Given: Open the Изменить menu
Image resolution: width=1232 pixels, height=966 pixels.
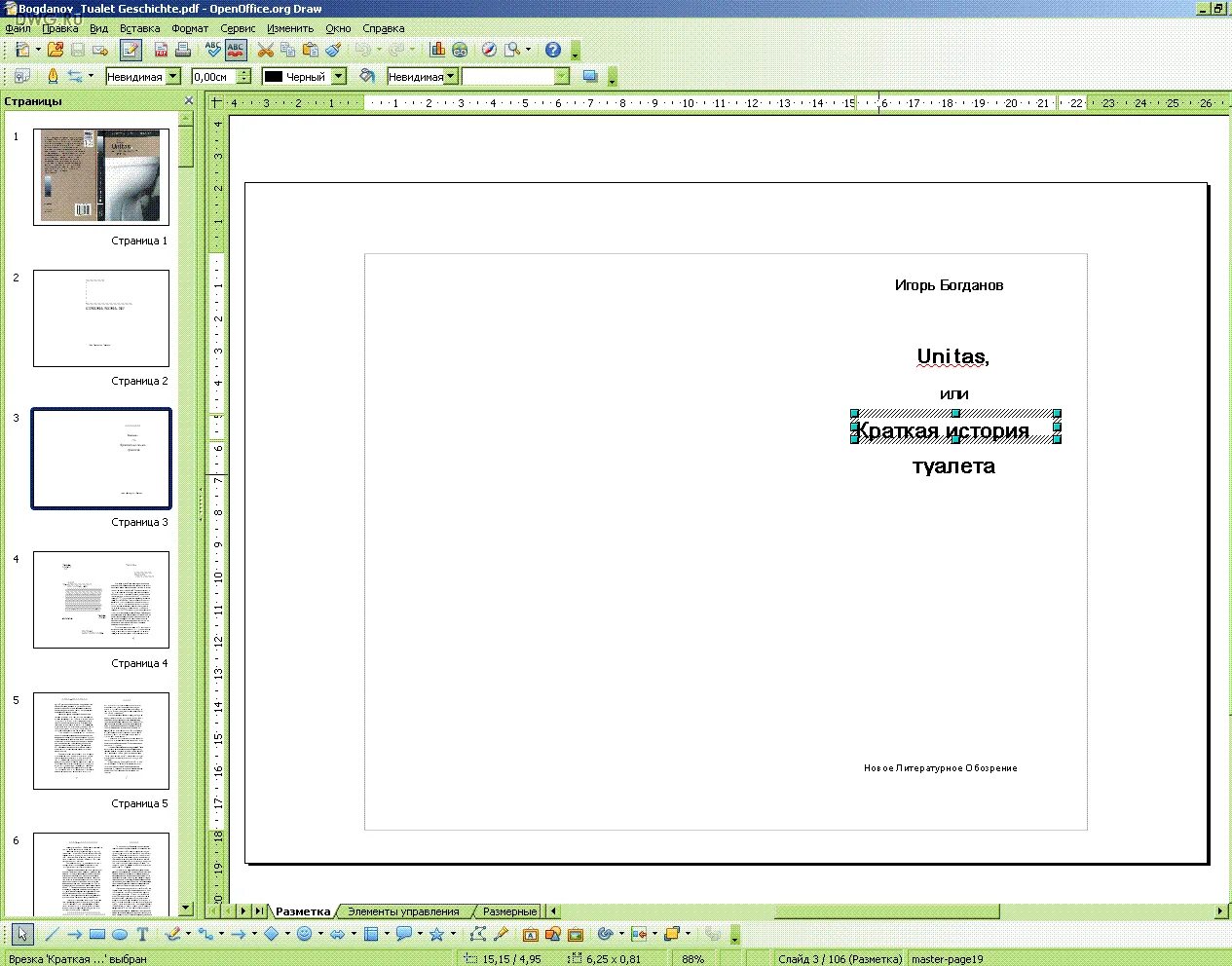Looking at the screenshot, I should tap(290, 28).
